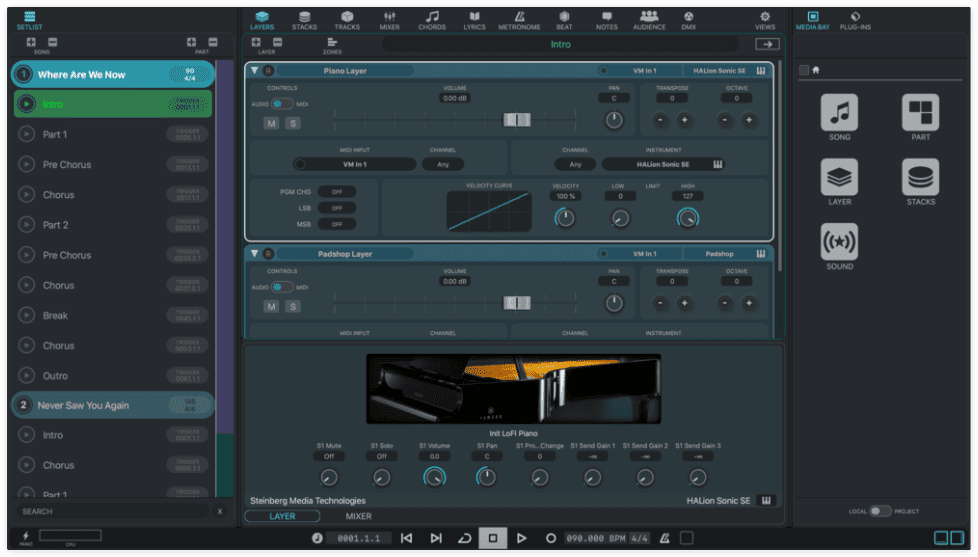Stop playback in transport
978x557 pixels.
(x=493, y=538)
